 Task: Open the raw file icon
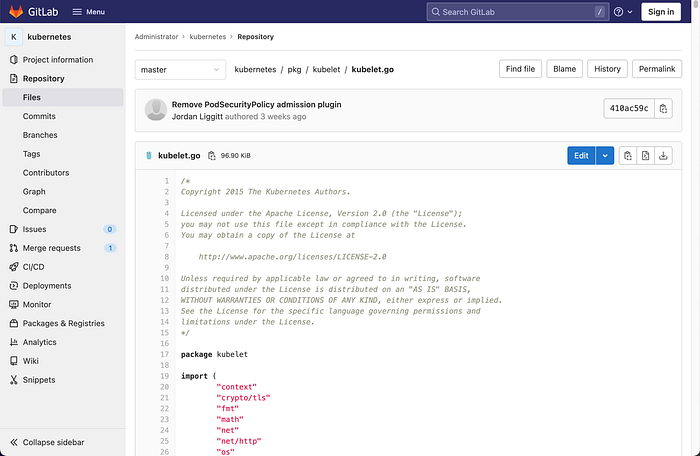[x=646, y=155]
